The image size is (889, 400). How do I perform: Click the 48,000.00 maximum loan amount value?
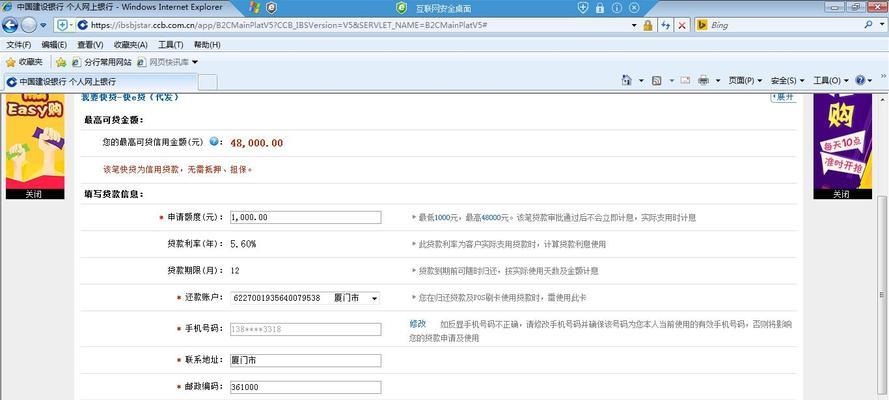tap(257, 143)
